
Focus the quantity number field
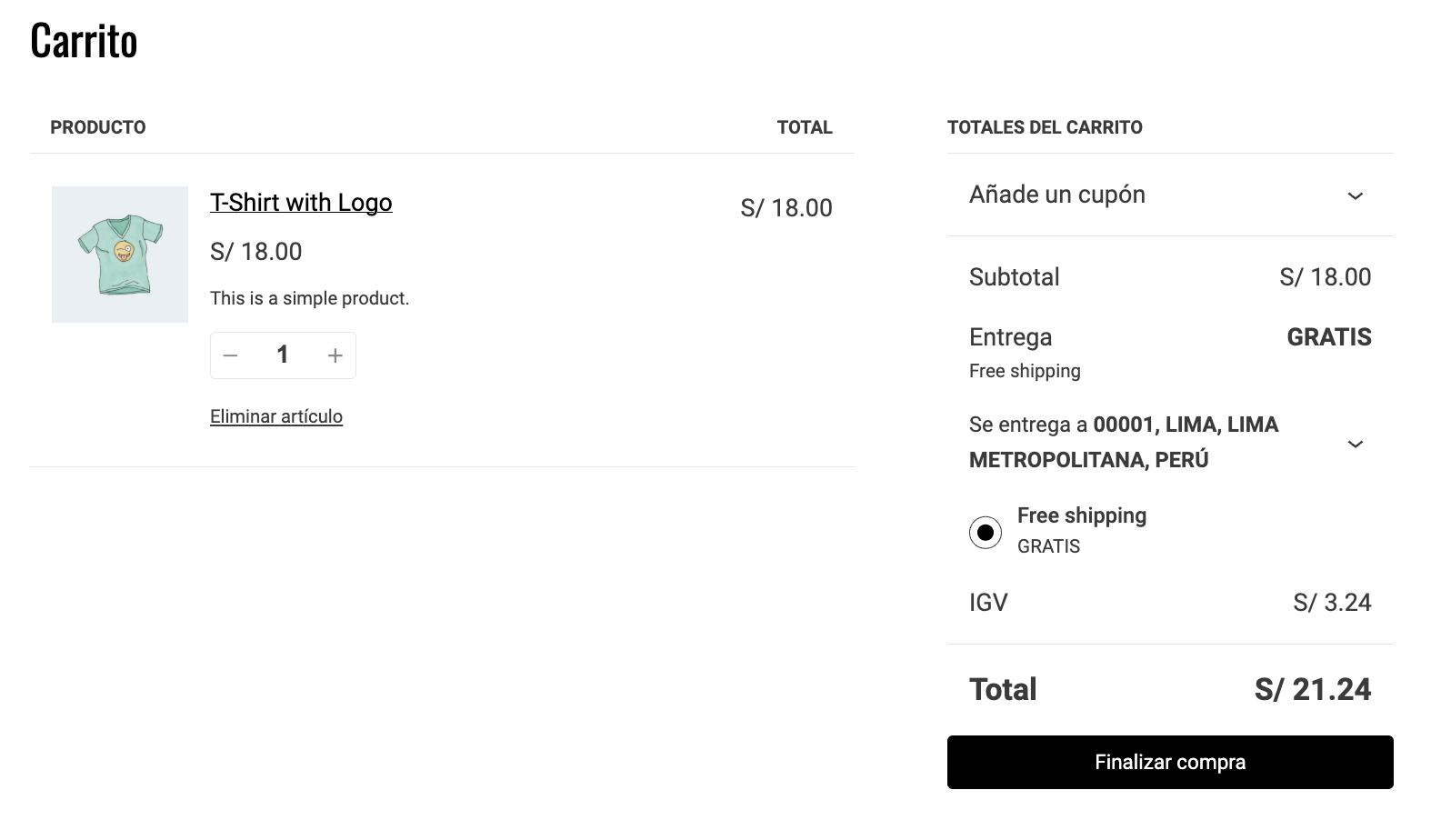(x=283, y=355)
